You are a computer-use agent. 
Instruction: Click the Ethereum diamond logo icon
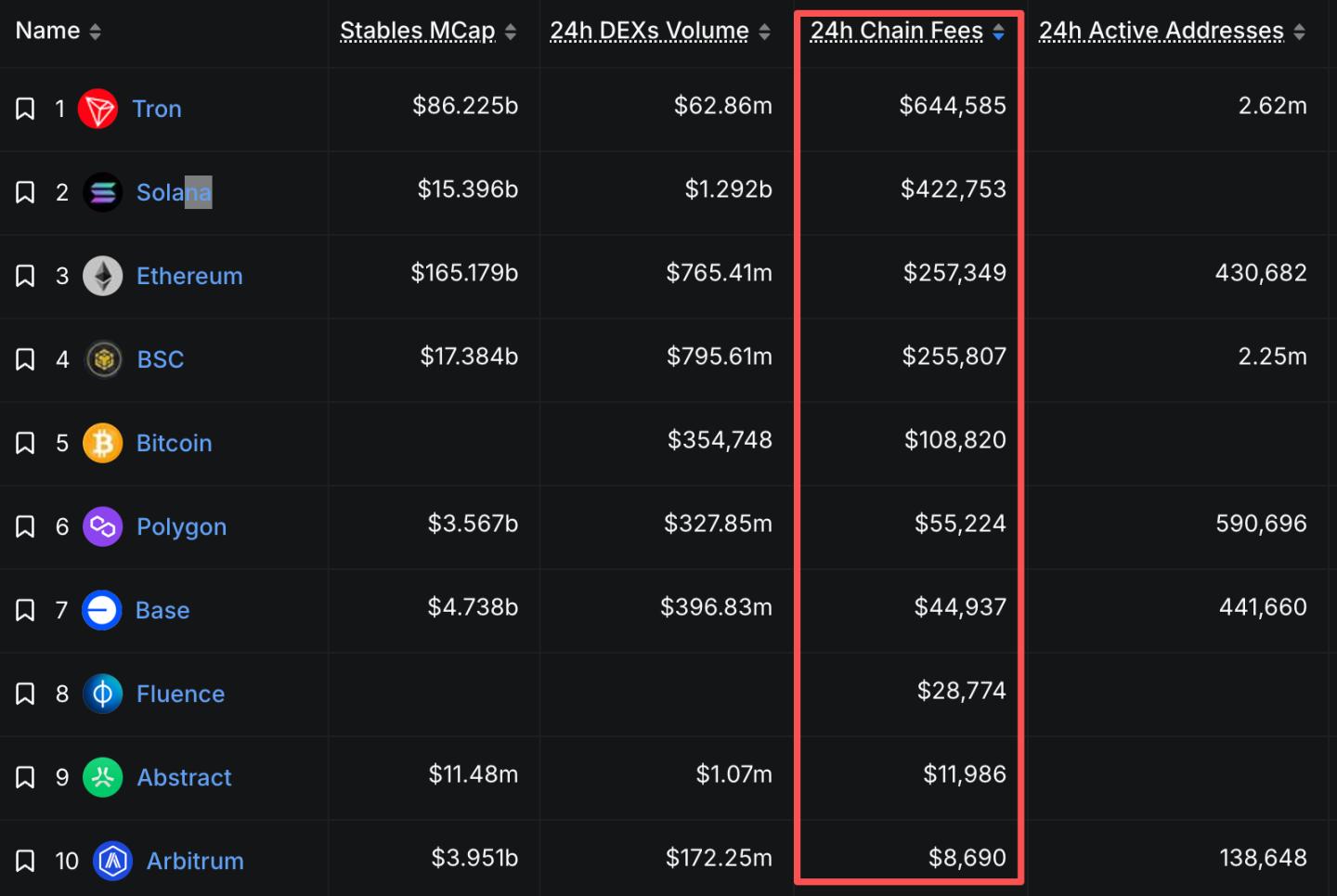tap(103, 276)
